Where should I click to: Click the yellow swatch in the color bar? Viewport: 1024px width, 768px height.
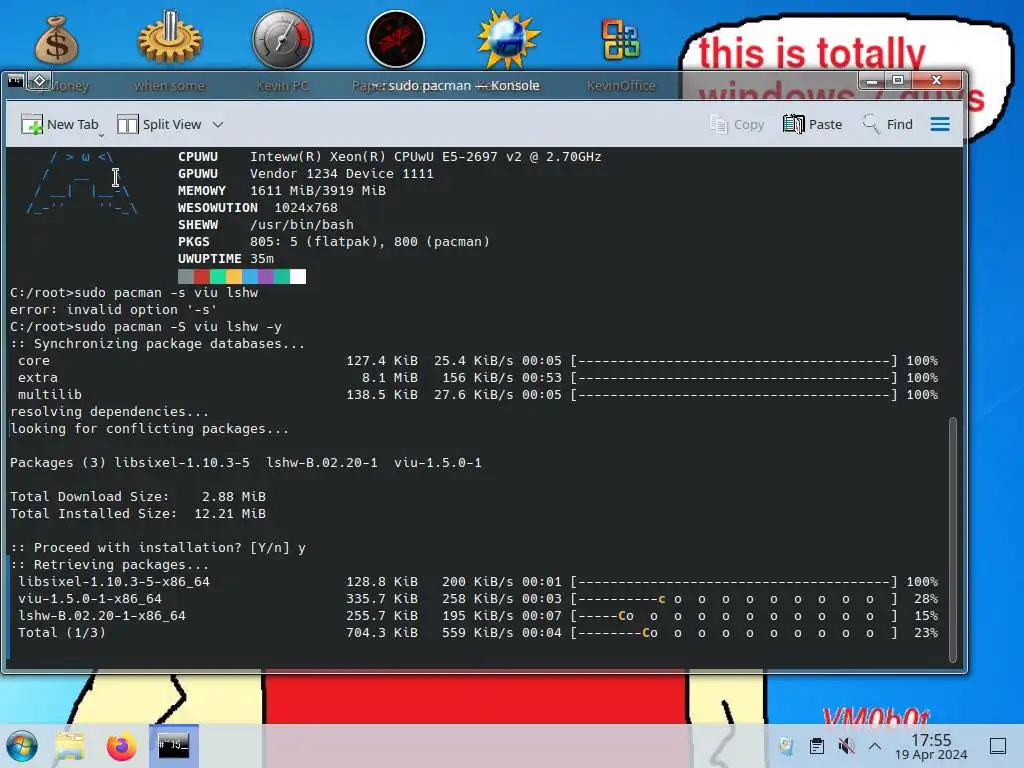tap(234, 276)
